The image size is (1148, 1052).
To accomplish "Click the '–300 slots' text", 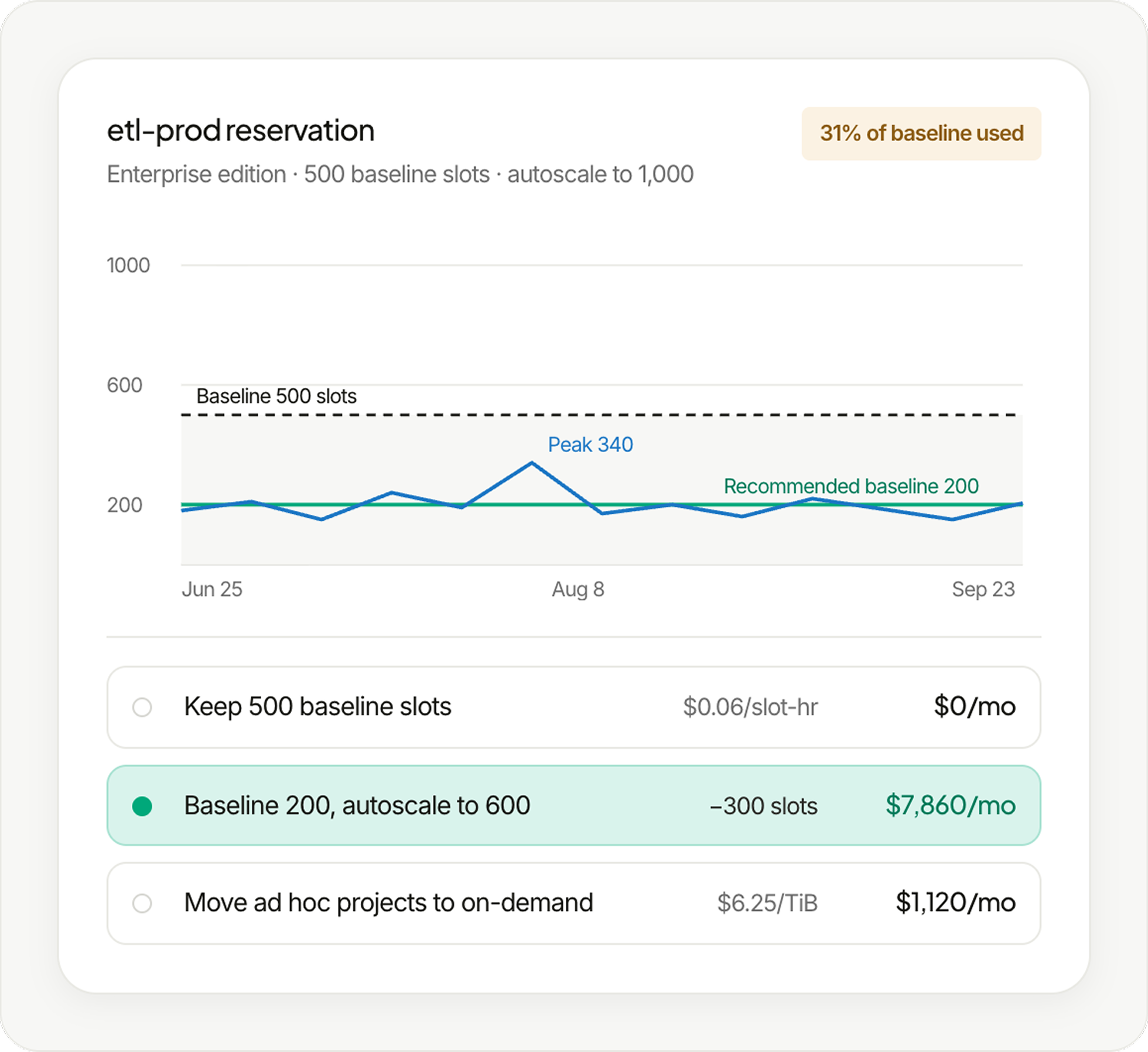I will pos(764,806).
